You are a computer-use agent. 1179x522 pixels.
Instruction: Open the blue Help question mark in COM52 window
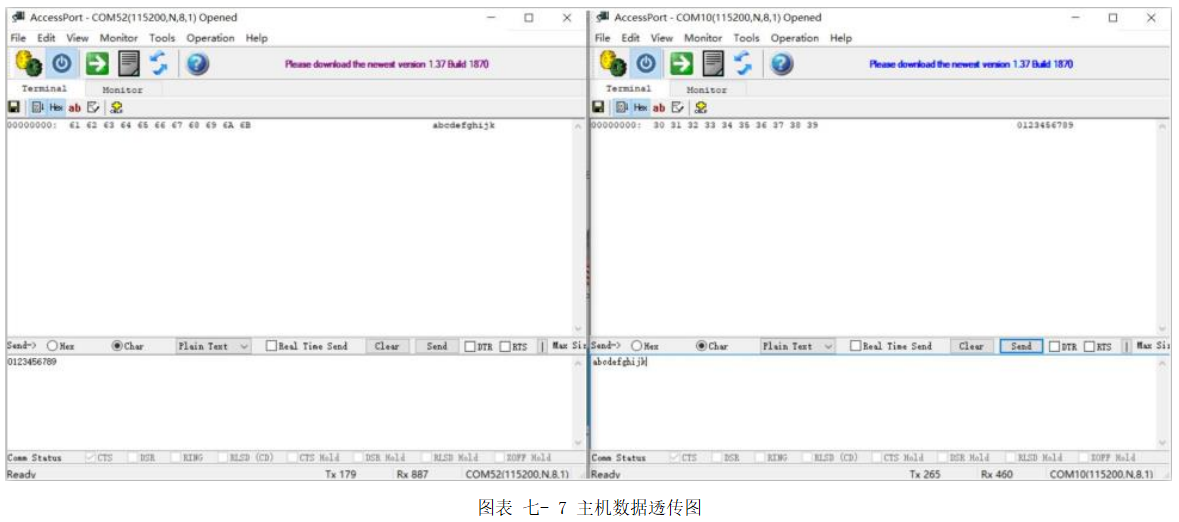(x=197, y=63)
